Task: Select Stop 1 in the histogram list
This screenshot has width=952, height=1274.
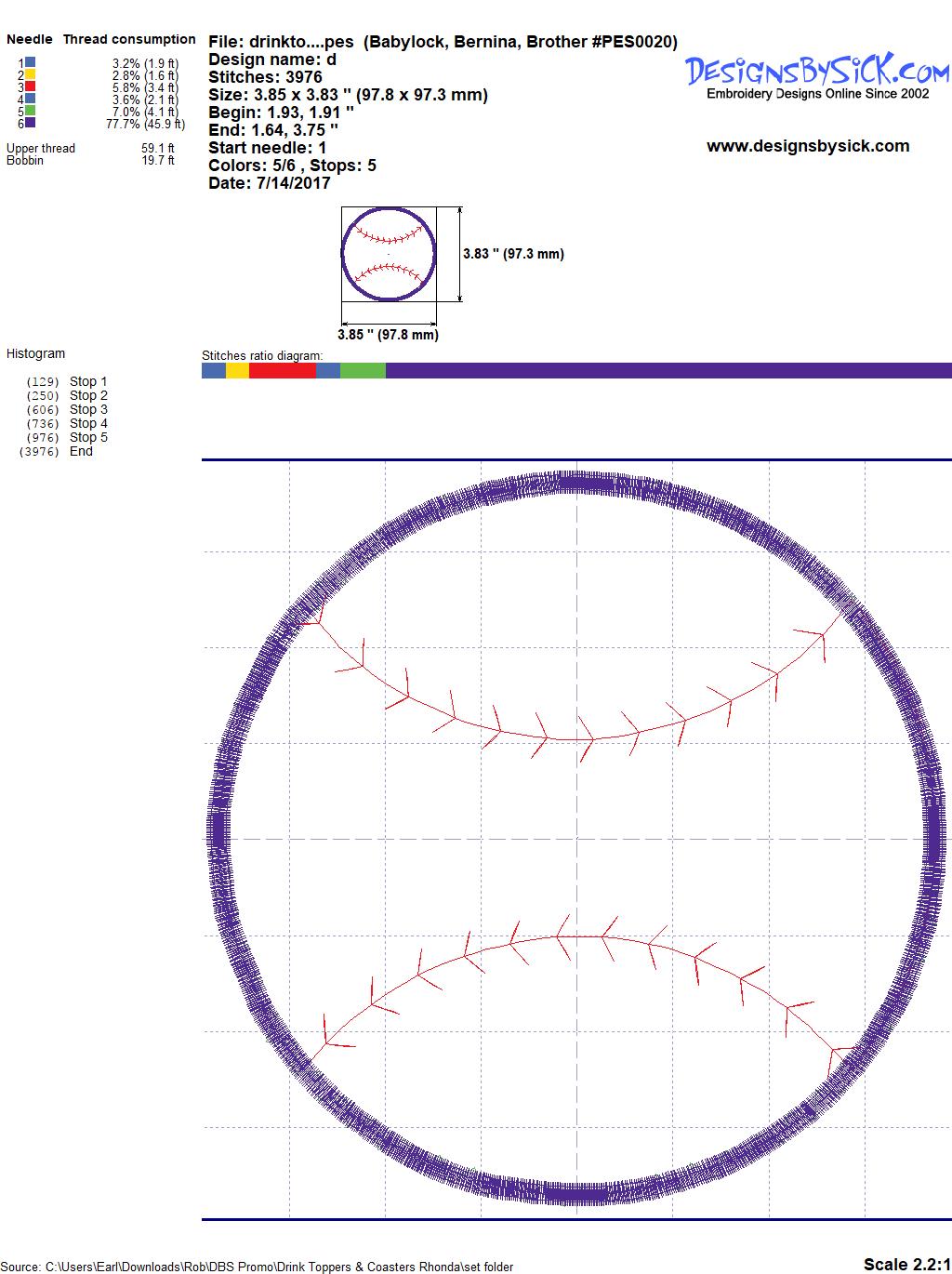Action: pos(88,381)
